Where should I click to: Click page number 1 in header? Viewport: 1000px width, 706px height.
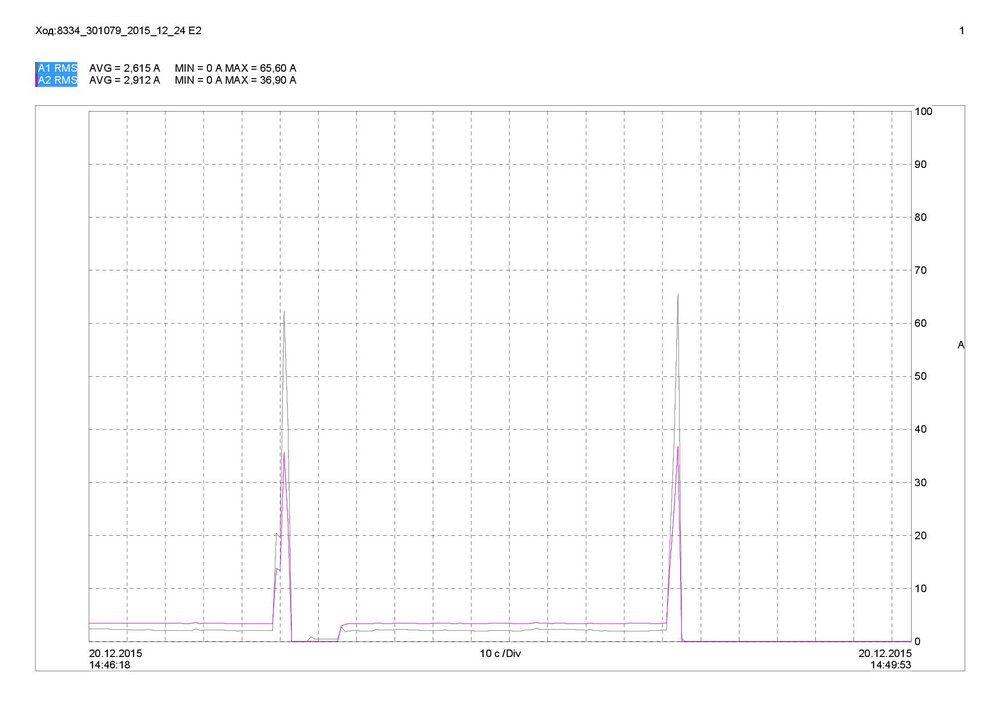click(x=962, y=31)
